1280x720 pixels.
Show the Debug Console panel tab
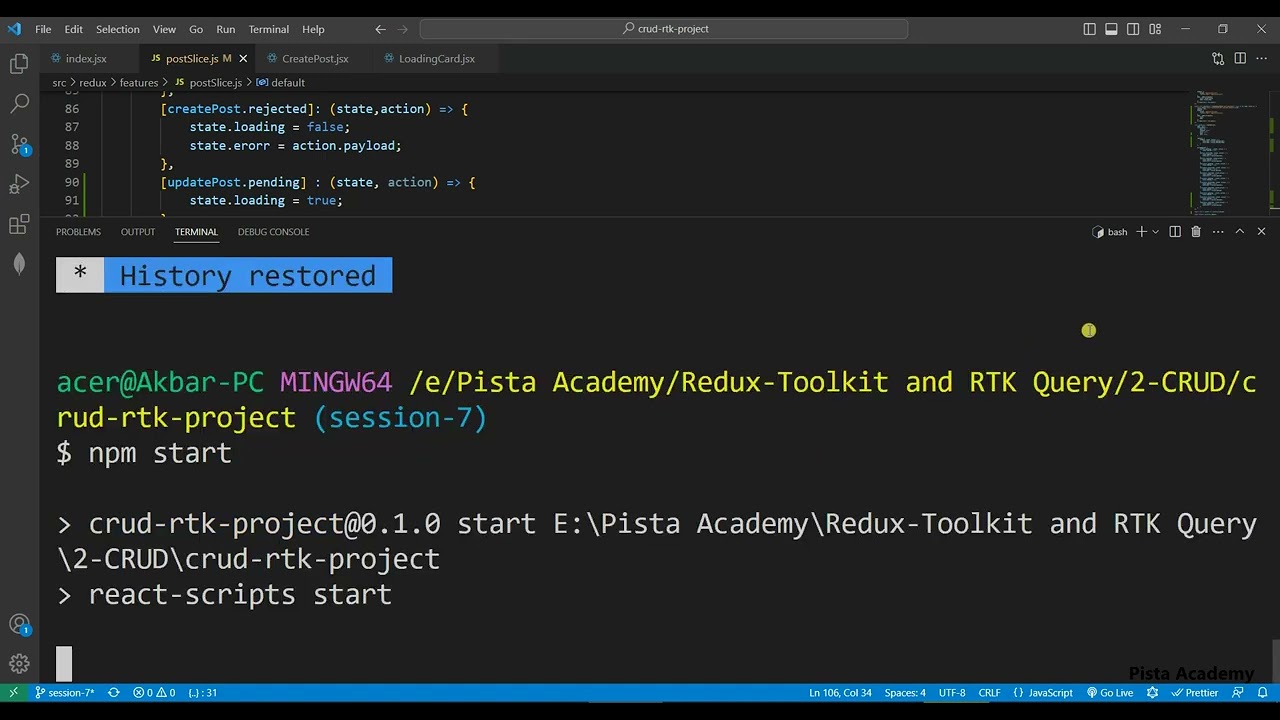coord(273,232)
